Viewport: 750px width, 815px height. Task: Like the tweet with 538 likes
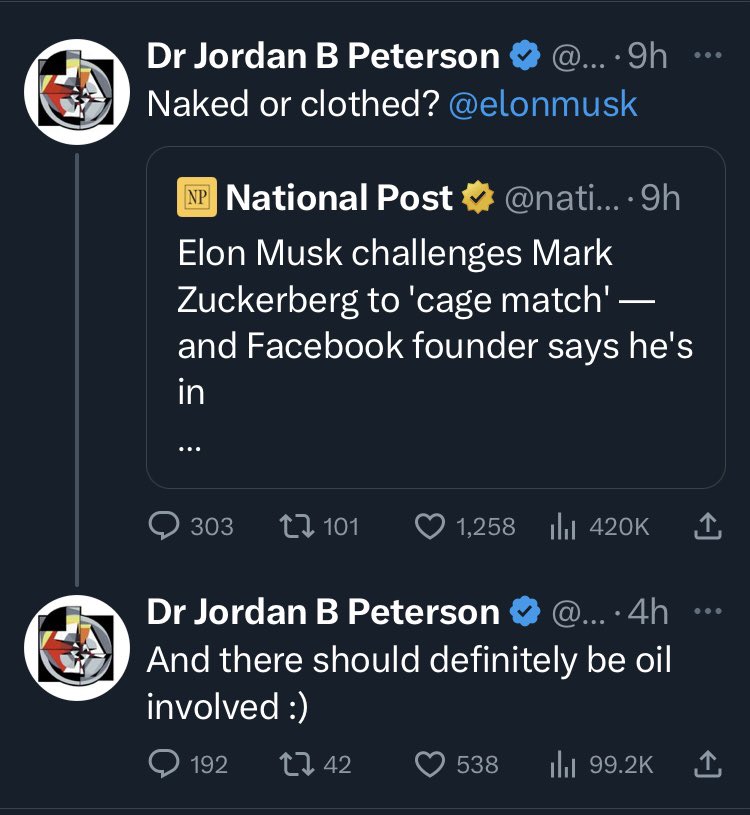pyautogui.click(x=456, y=764)
